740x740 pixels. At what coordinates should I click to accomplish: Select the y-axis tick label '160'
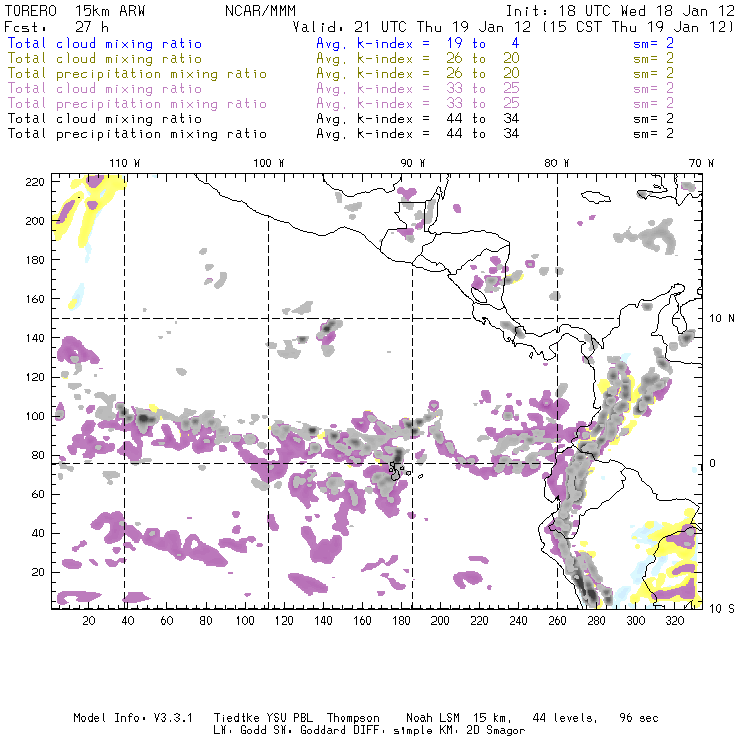pos(35,299)
